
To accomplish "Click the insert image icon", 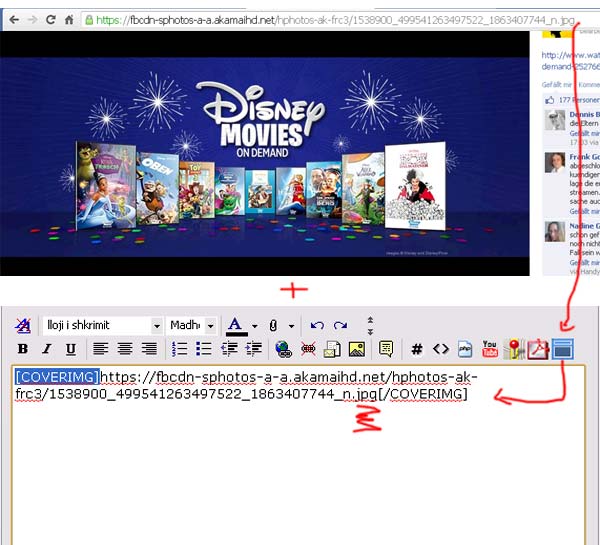I will [357, 349].
